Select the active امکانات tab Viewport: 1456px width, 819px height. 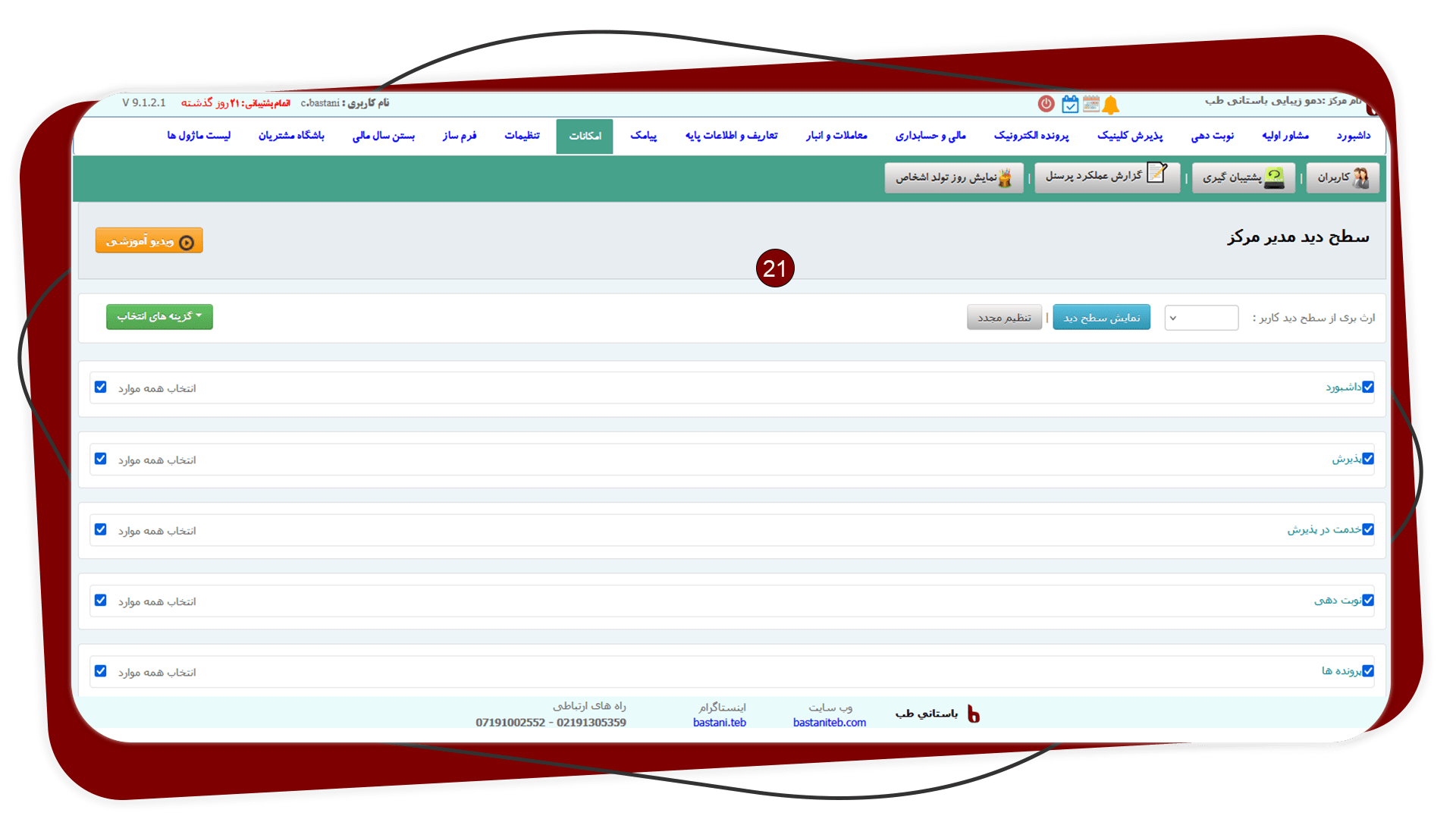585,136
